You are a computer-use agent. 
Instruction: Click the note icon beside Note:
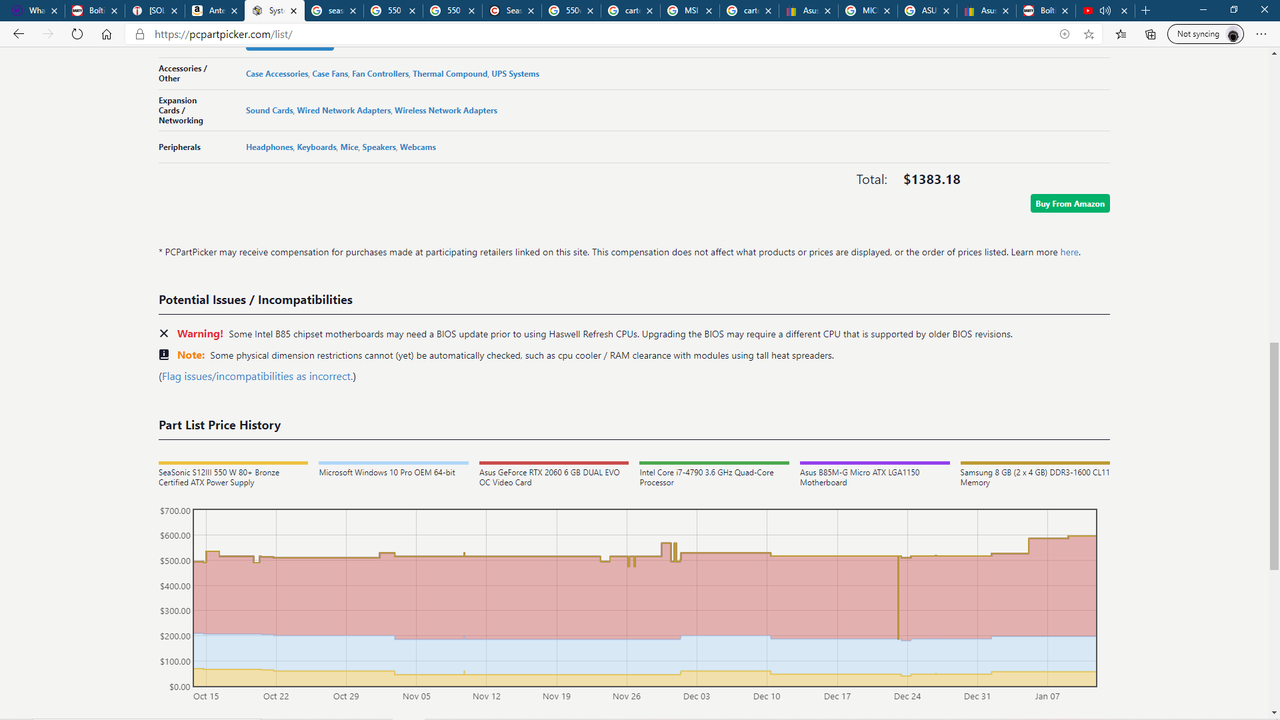pyautogui.click(x=164, y=355)
